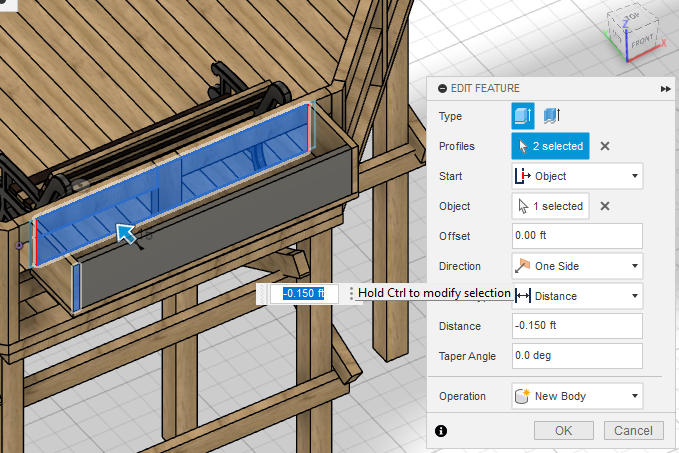Clear the Profiles selection with X

tap(605, 146)
